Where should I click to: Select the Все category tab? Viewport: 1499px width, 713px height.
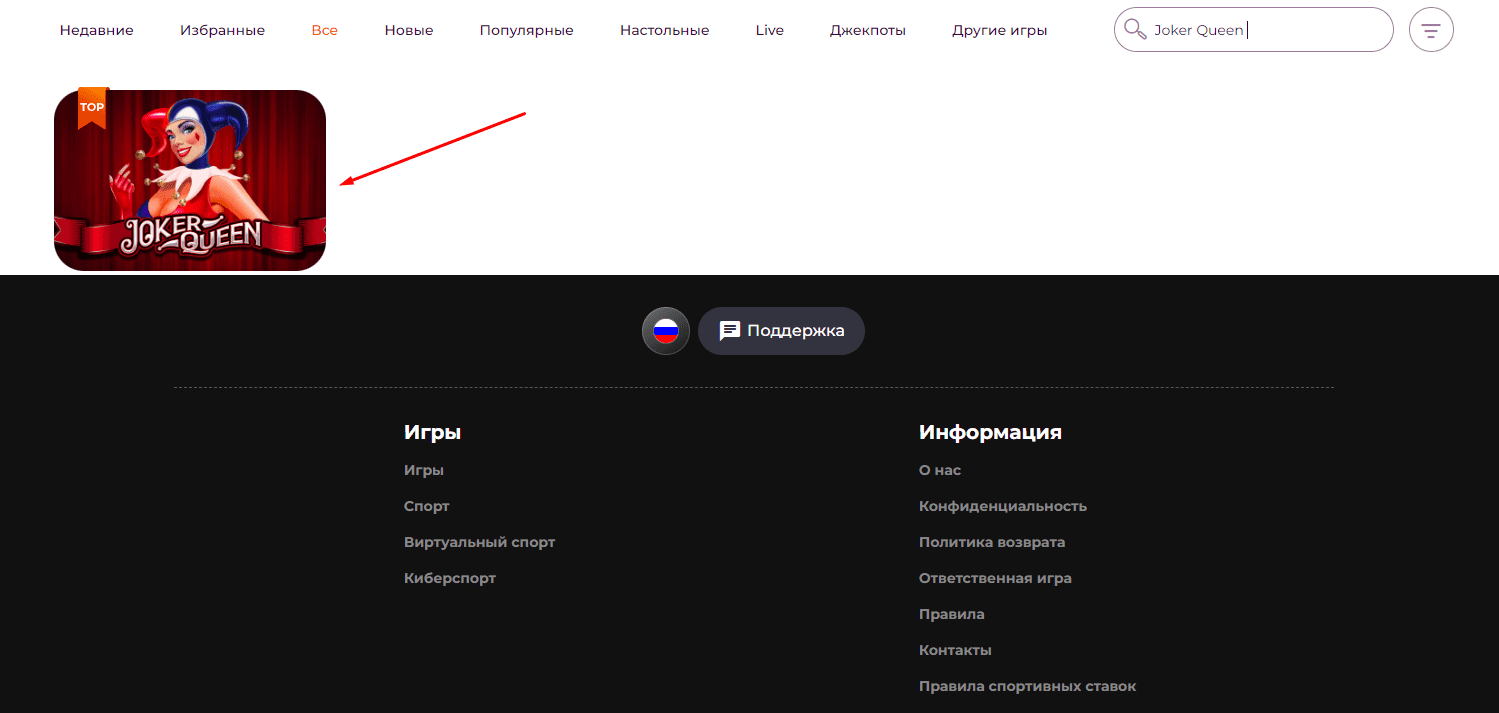pyautogui.click(x=325, y=31)
